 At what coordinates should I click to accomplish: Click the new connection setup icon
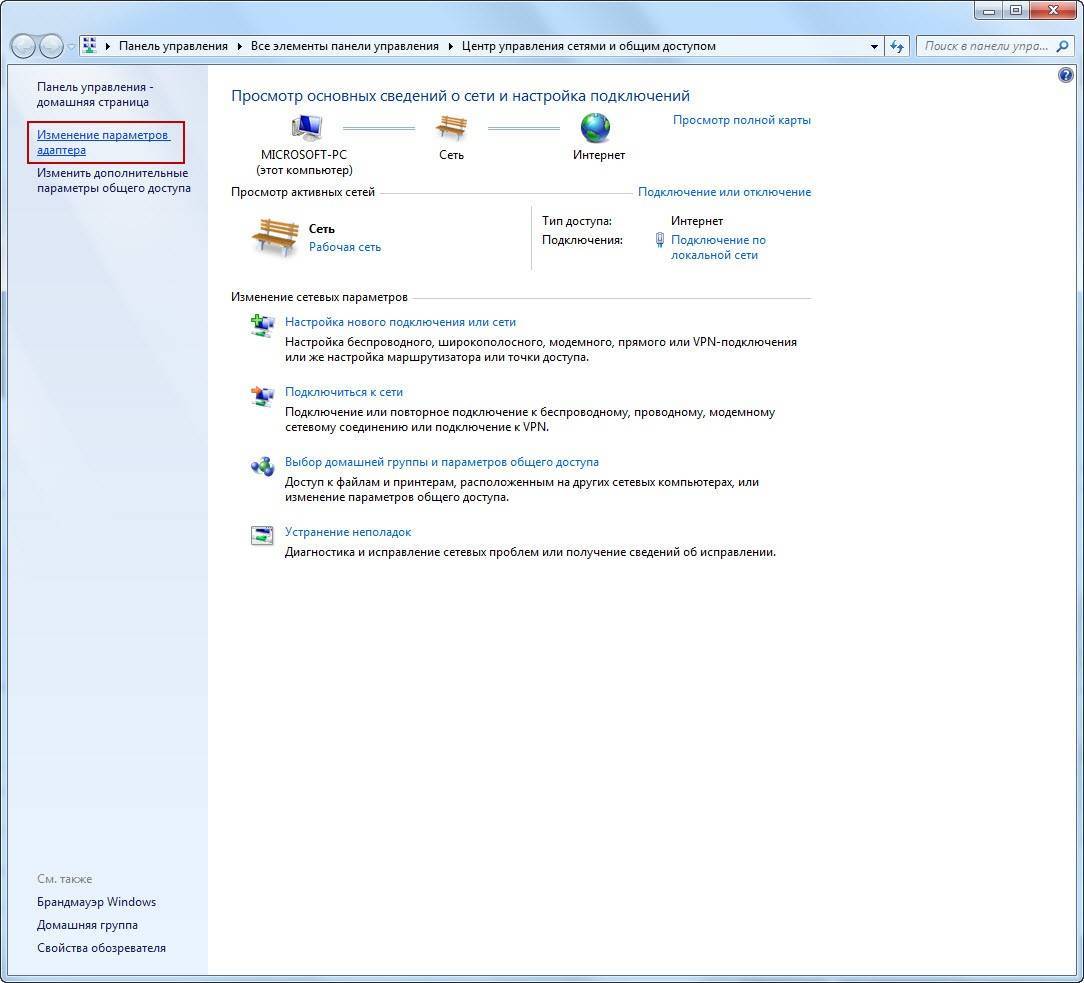coord(262,325)
